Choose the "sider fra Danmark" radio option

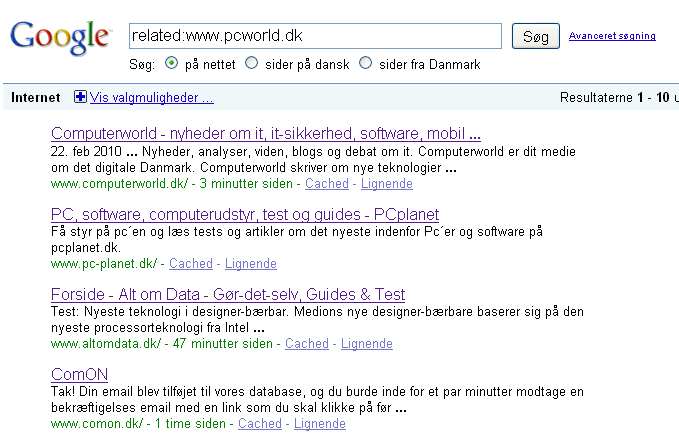tap(366, 64)
